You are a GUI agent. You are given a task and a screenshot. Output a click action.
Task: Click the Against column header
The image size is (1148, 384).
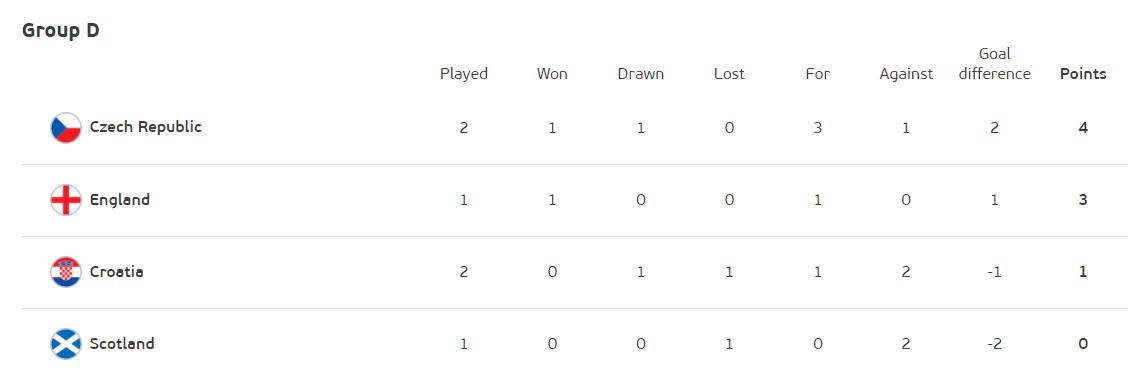pos(906,74)
